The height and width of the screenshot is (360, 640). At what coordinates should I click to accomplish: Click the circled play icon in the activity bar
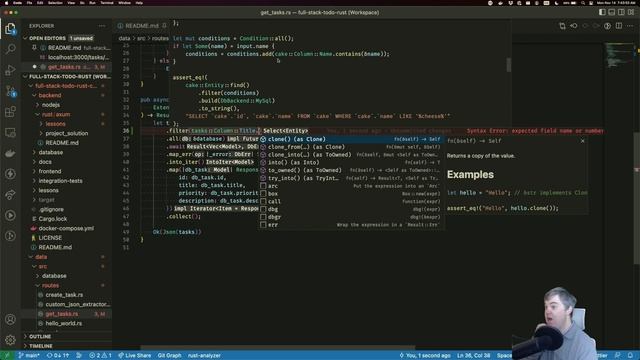(x=10, y=216)
